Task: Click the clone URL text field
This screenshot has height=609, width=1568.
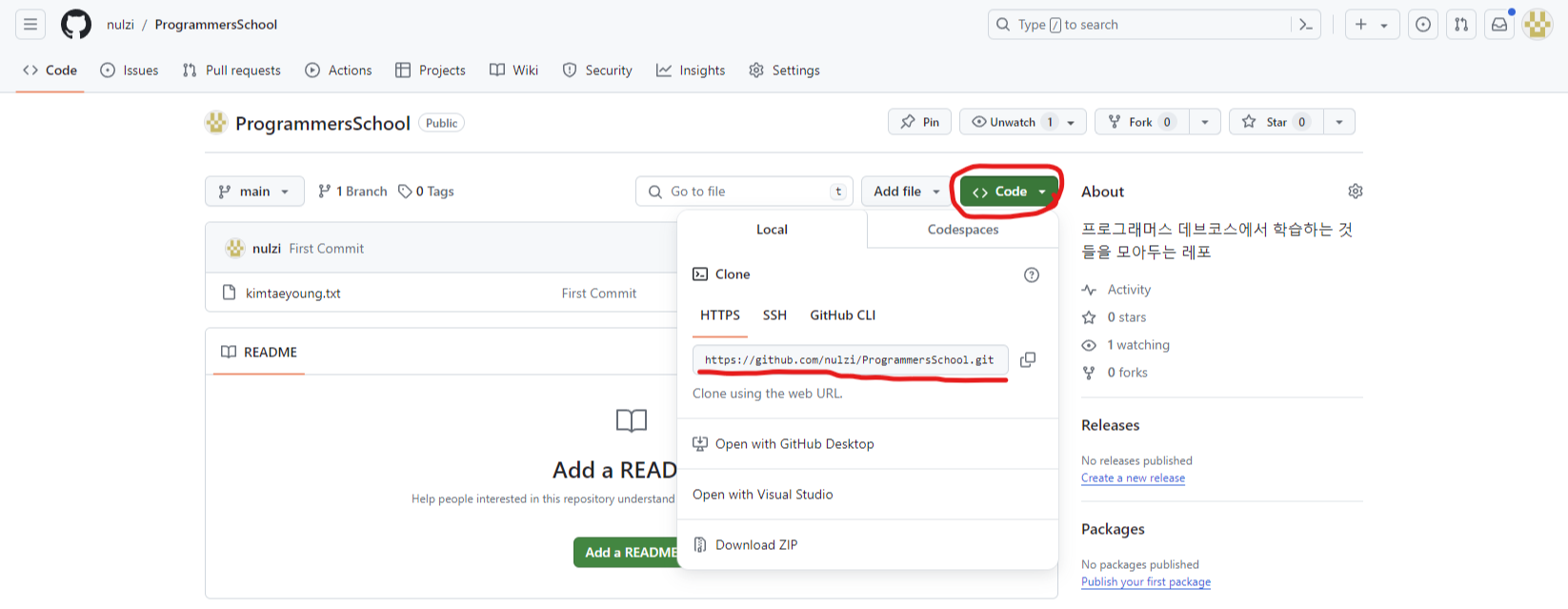Action: [x=850, y=360]
